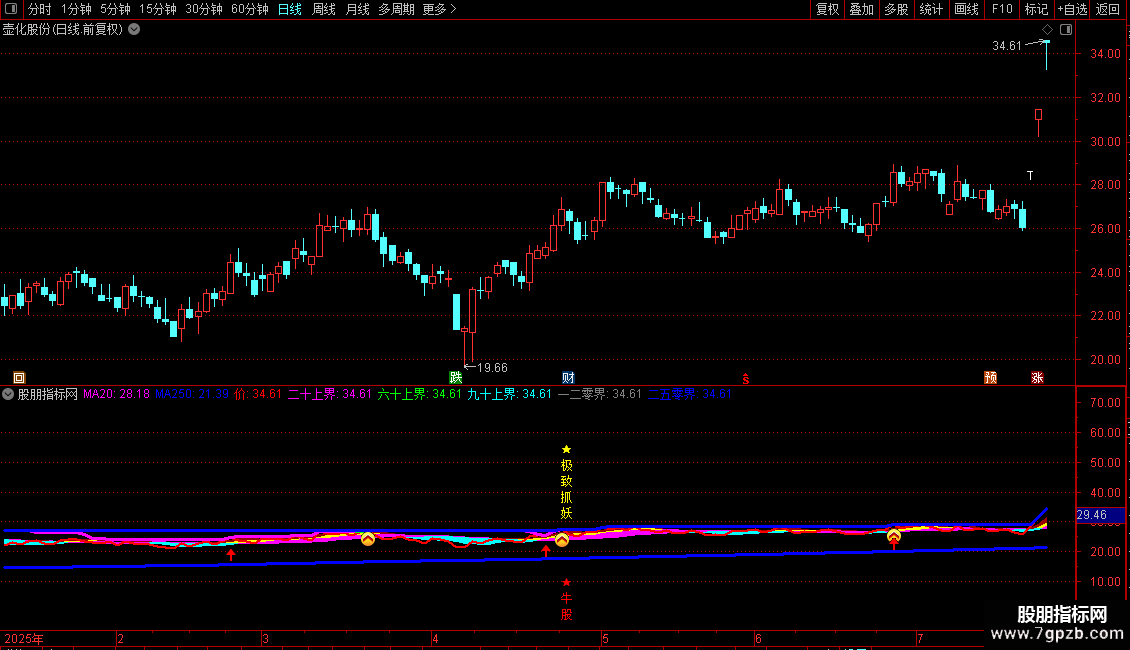This screenshot has width=1130, height=650.
Task: Collapse indicator pane via 股朋指标网 arrow
Action: (8, 394)
